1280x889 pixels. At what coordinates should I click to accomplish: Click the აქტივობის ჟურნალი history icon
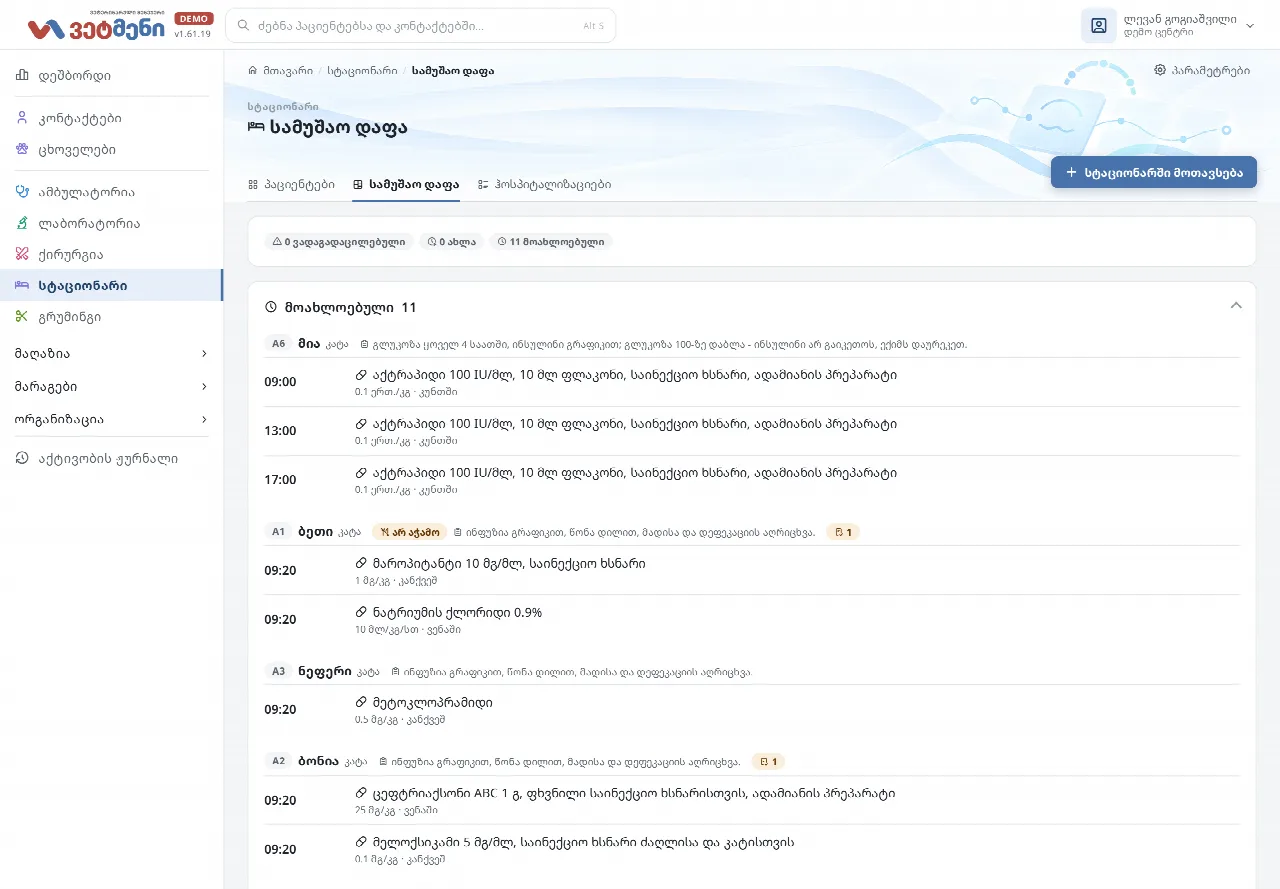pos(22,459)
